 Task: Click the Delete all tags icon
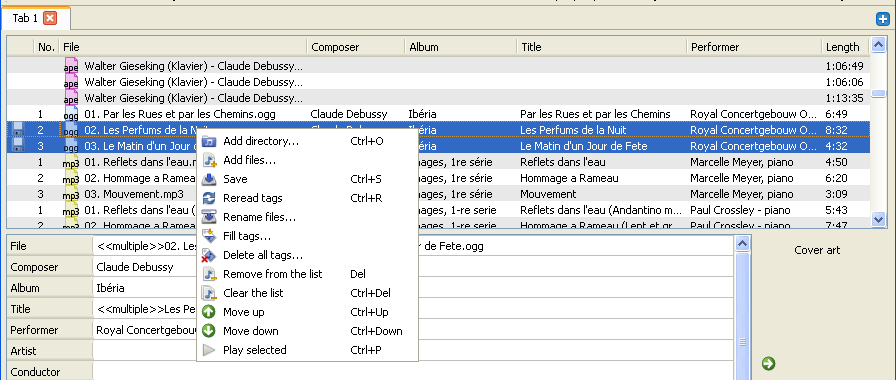click(209, 255)
